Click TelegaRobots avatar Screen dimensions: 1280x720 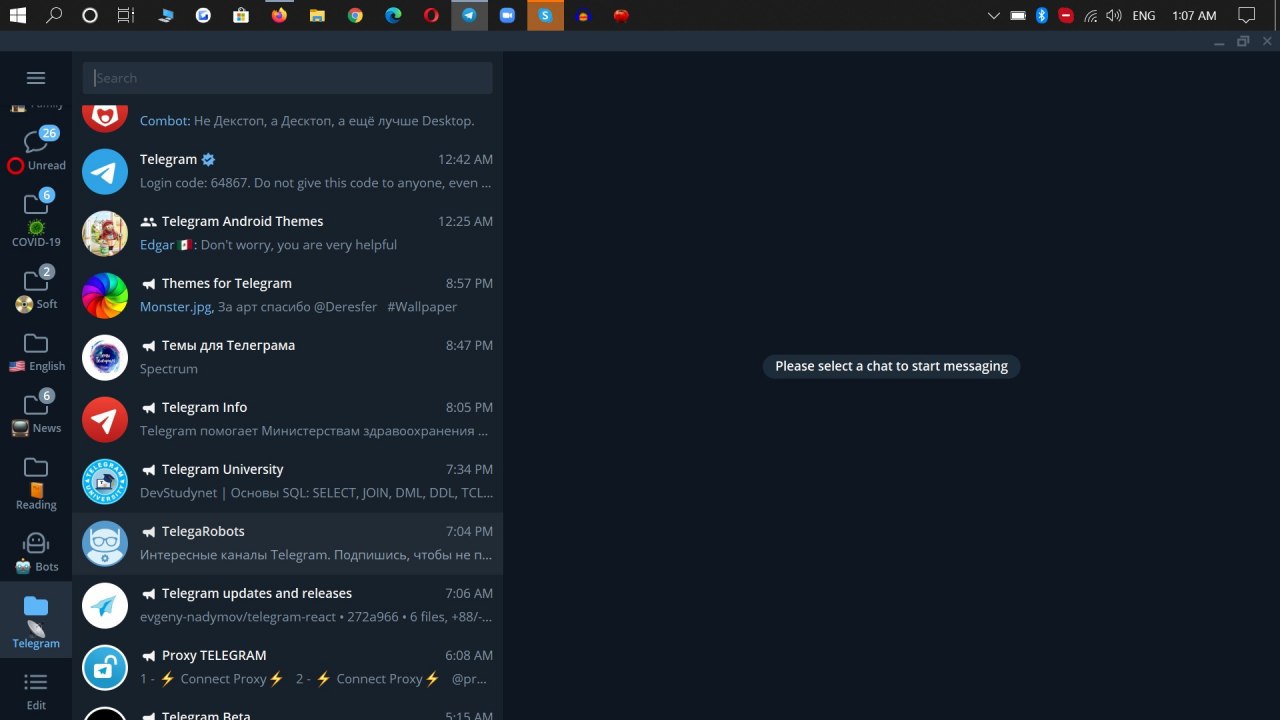pyautogui.click(x=105, y=543)
